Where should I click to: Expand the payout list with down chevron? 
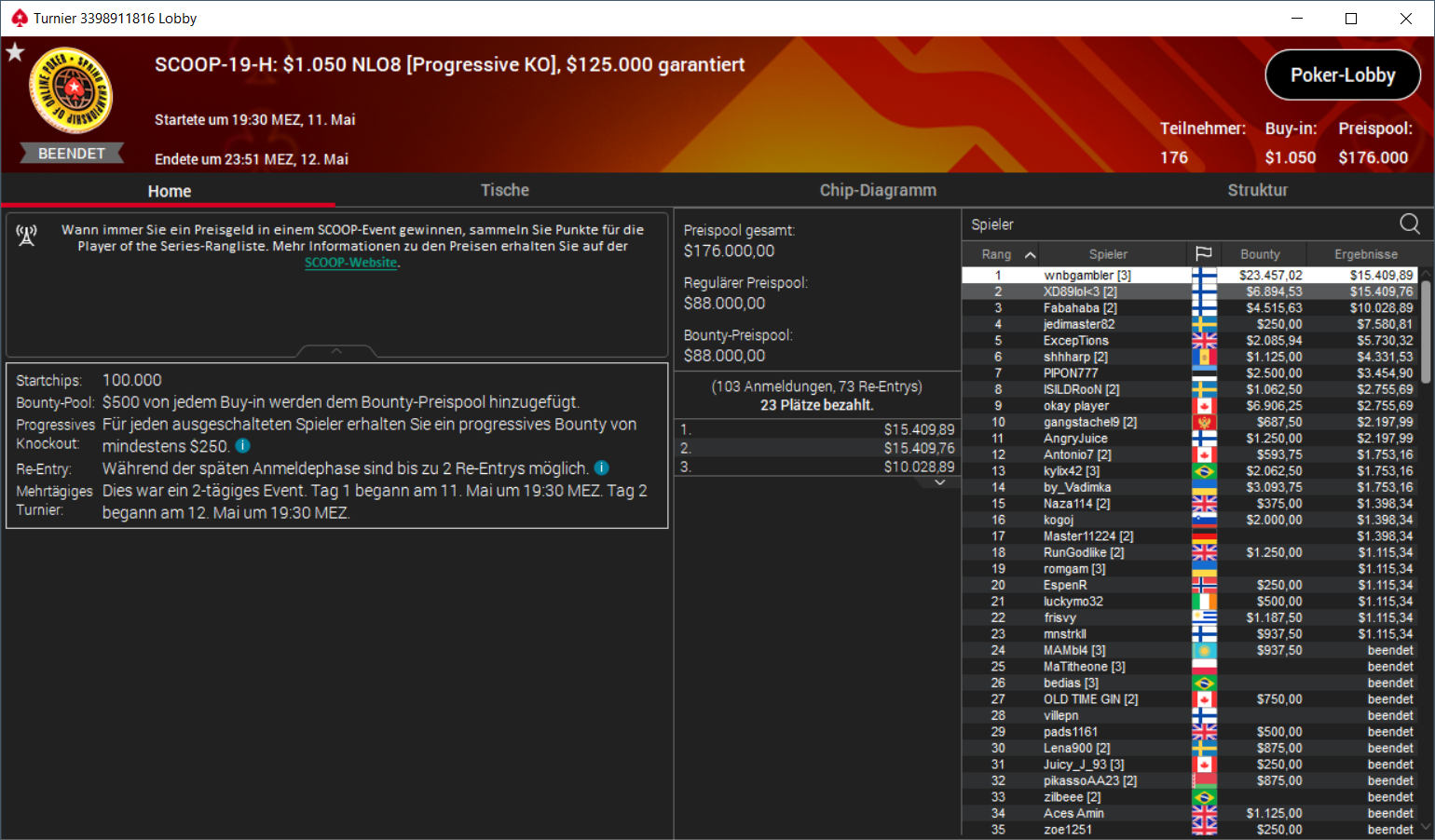[x=940, y=482]
